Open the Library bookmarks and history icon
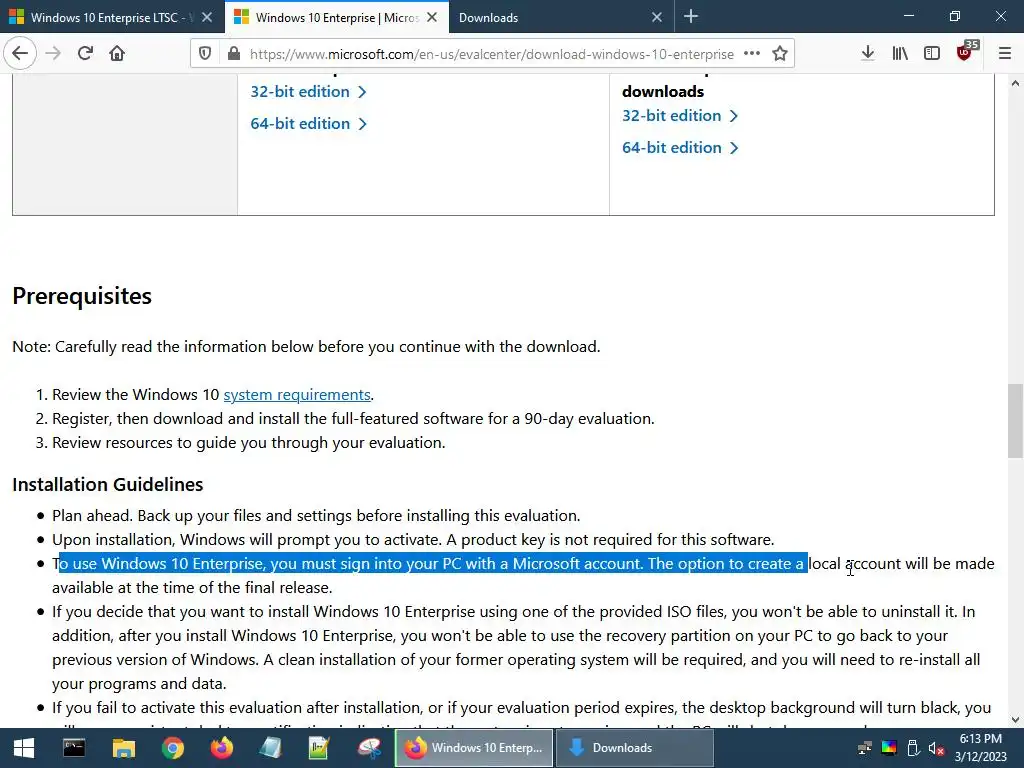The height and width of the screenshot is (768, 1024). pyautogui.click(x=900, y=54)
